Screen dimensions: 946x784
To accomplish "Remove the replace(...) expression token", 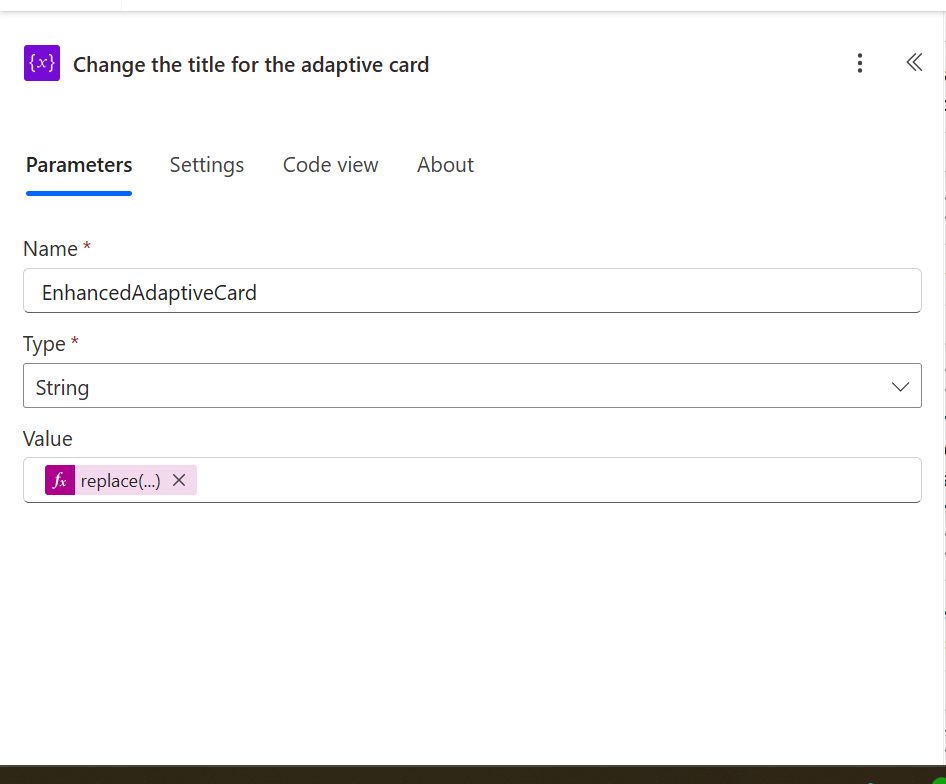I will click(x=179, y=480).
